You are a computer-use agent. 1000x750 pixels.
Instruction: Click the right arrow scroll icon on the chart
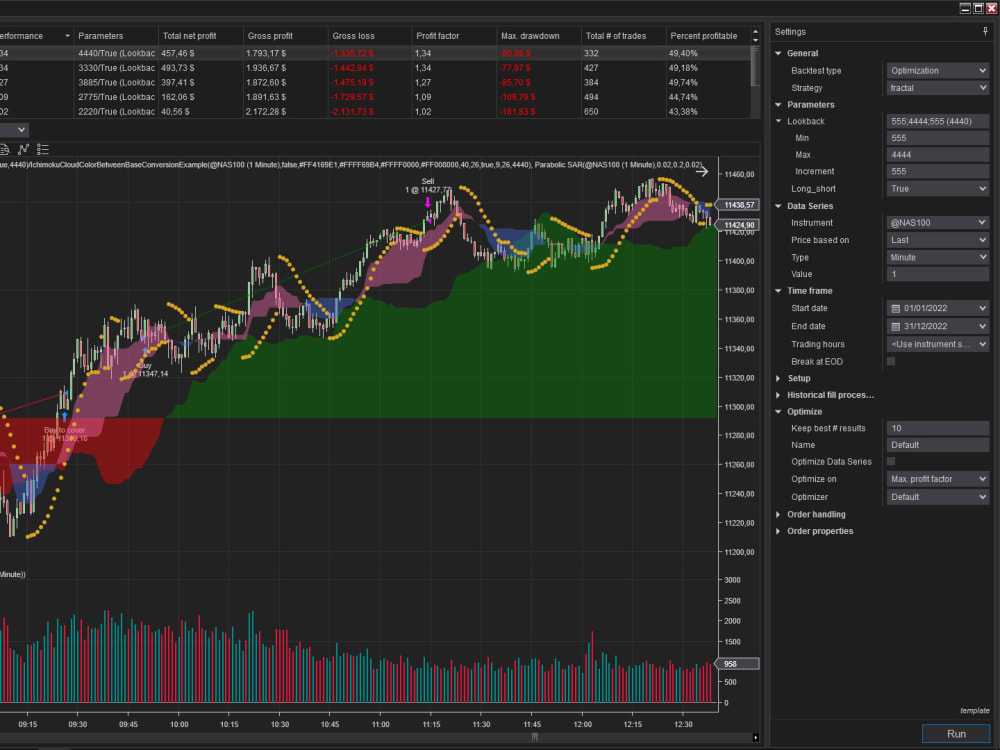click(x=702, y=171)
